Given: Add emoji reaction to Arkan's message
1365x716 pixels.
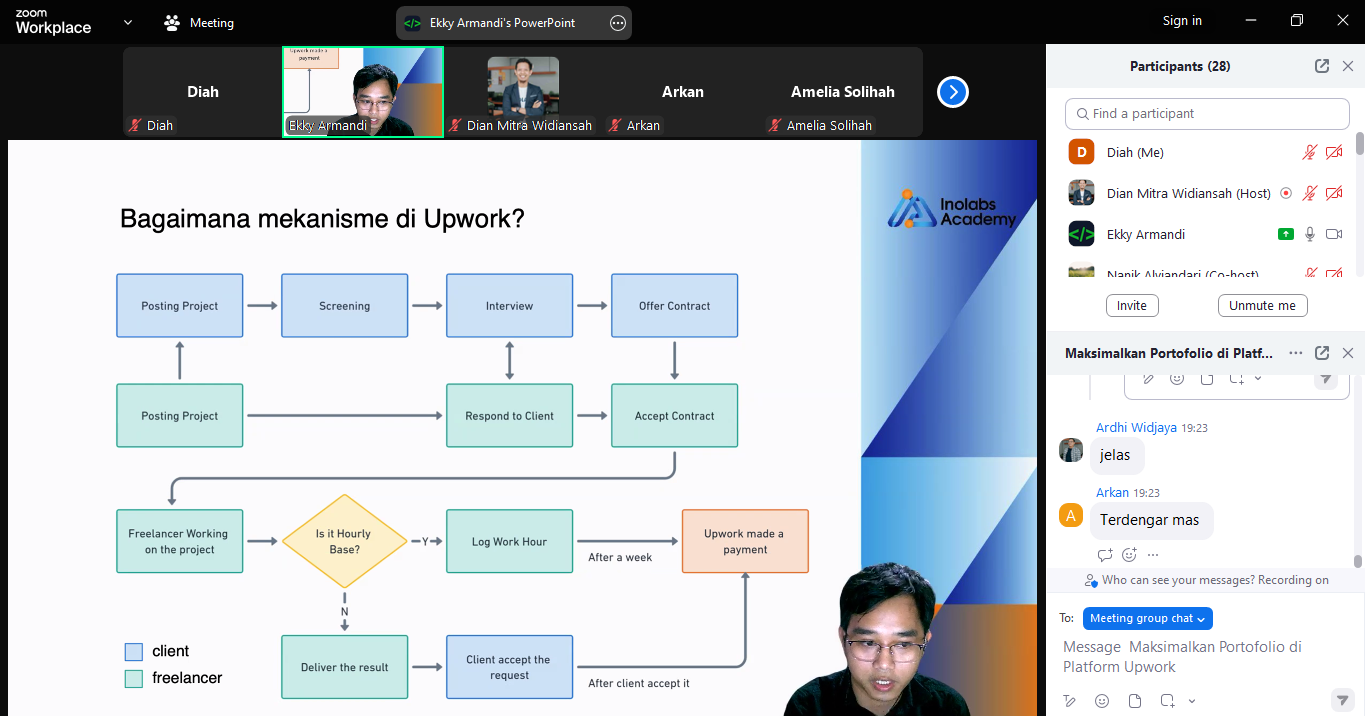Looking at the screenshot, I should click(1130, 555).
